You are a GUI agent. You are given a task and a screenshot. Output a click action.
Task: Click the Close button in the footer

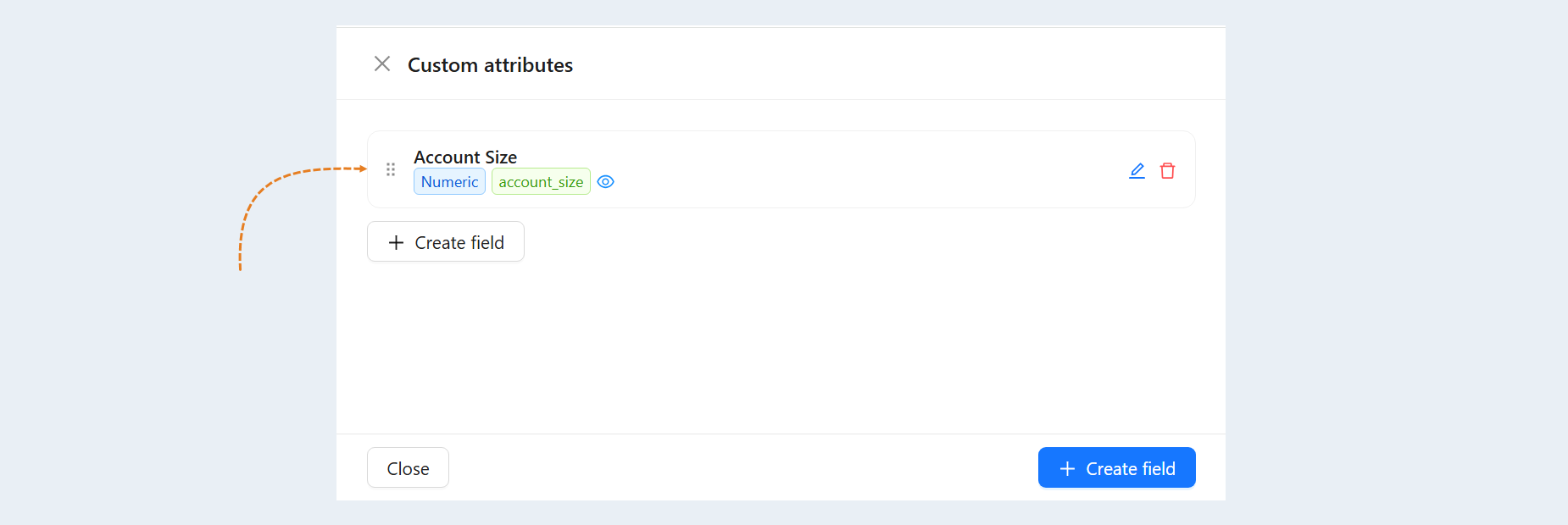click(408, 467)
